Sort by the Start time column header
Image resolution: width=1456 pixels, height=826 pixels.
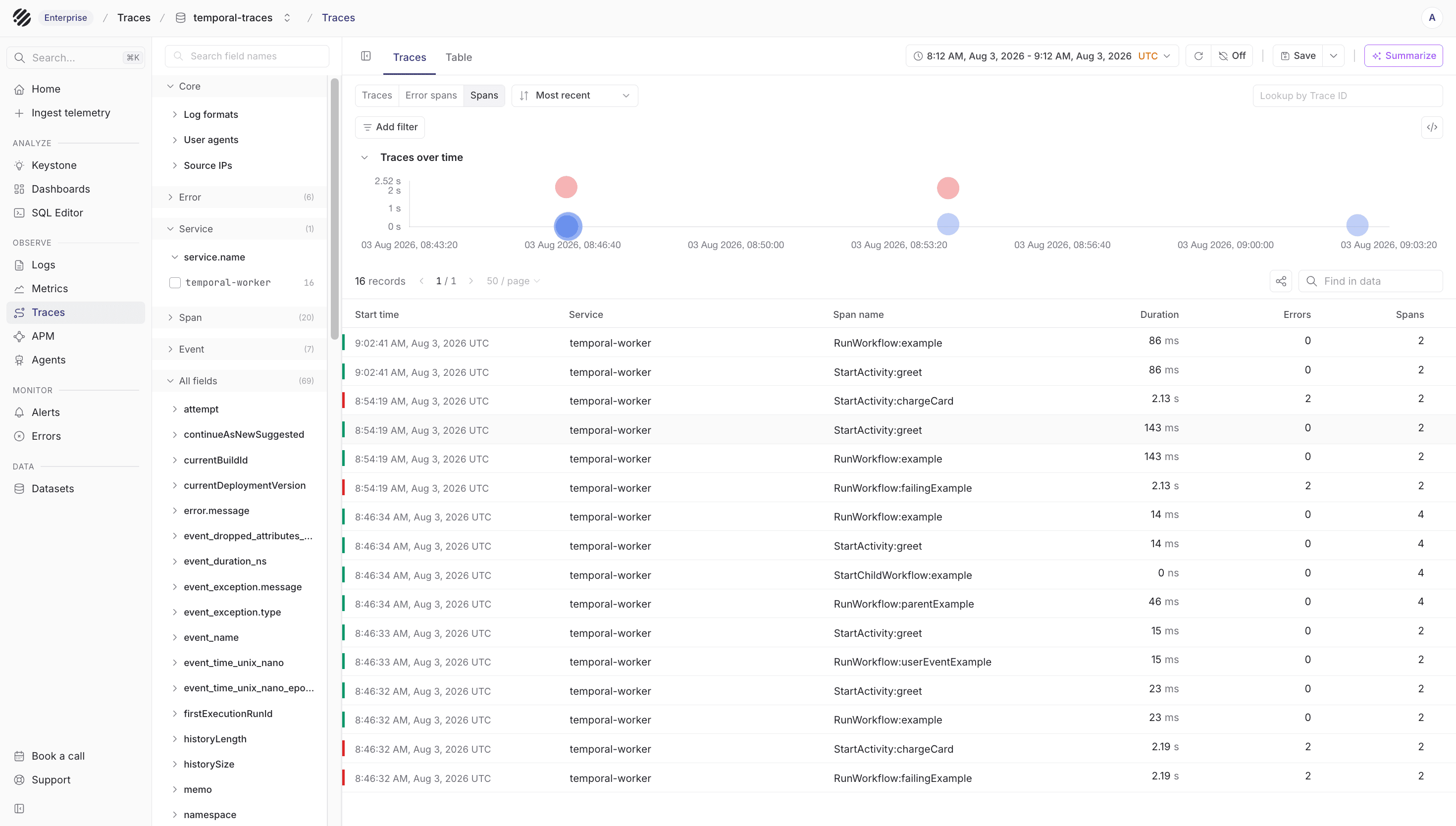[376, 315]
